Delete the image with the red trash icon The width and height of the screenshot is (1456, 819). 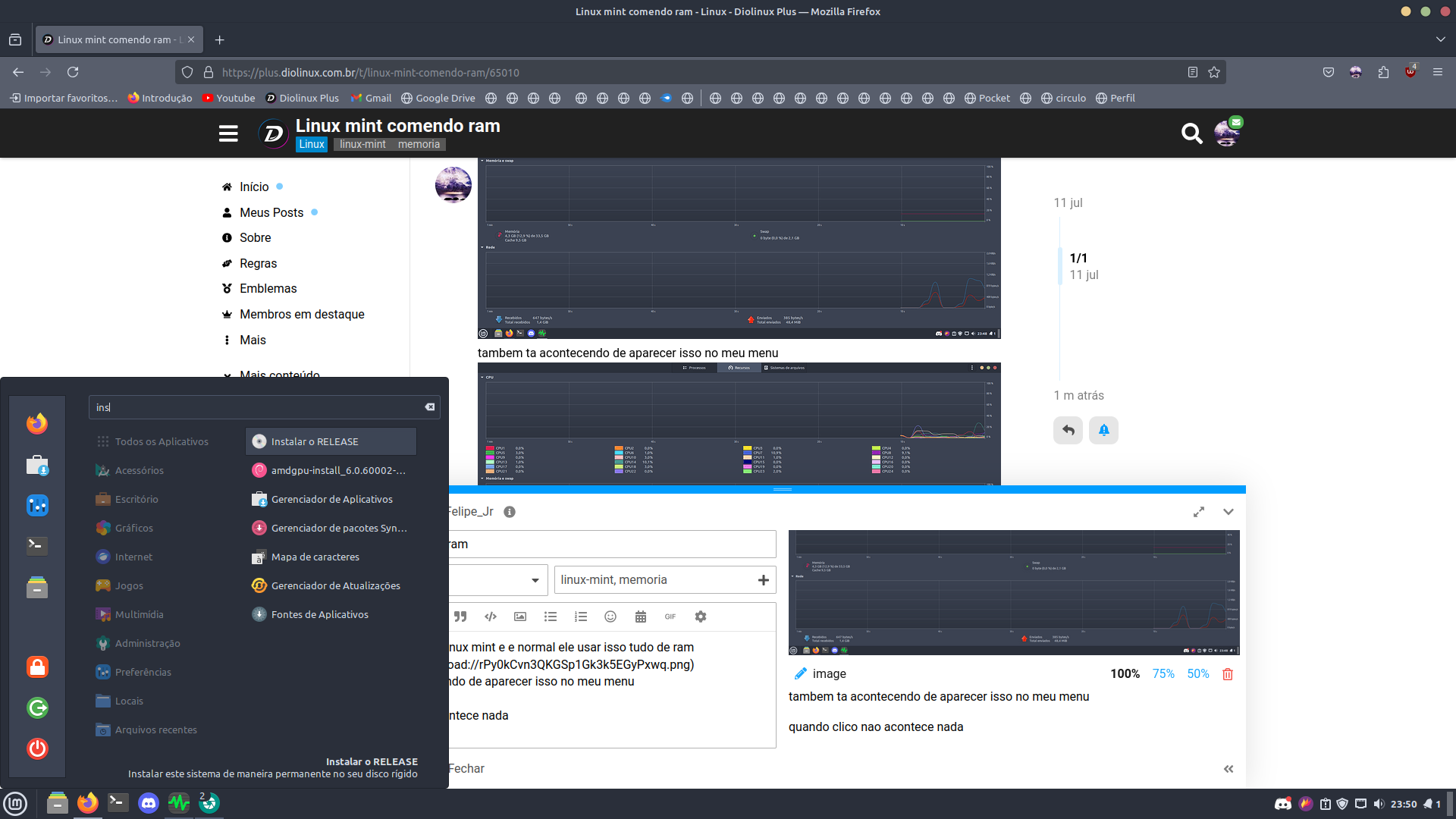point(1228,674)
